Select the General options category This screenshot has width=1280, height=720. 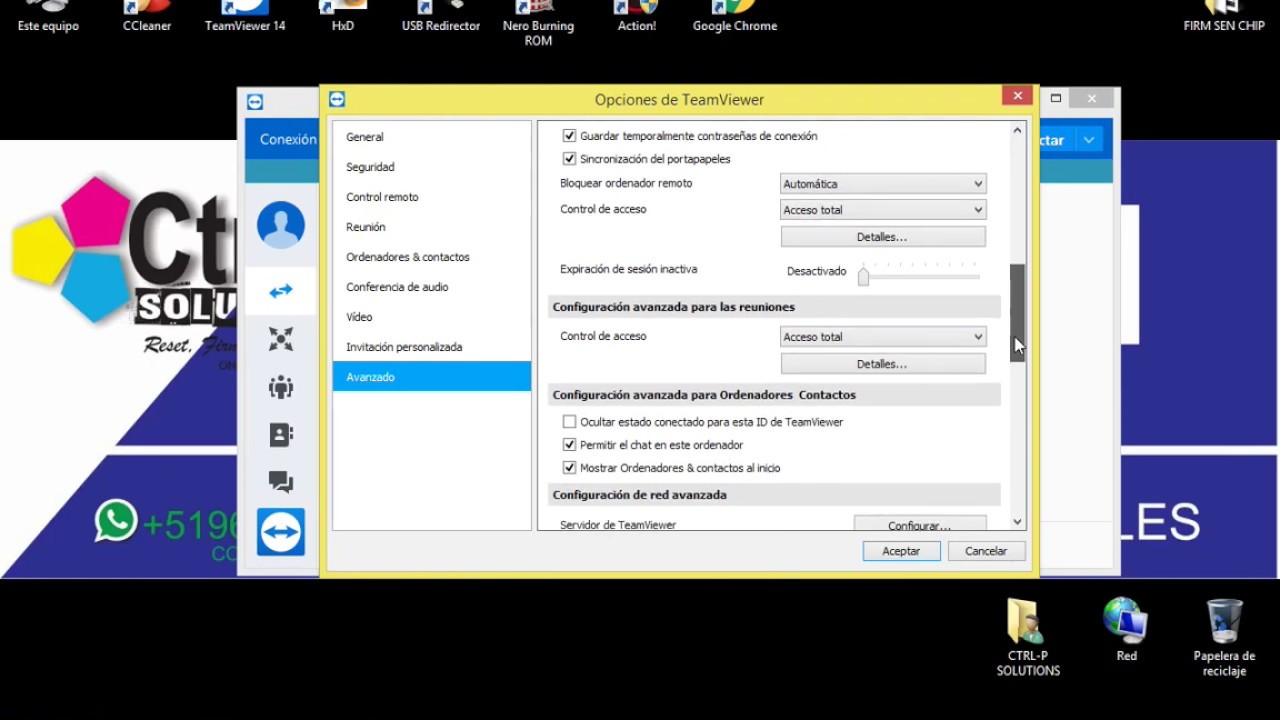click(x=431, y=137)
